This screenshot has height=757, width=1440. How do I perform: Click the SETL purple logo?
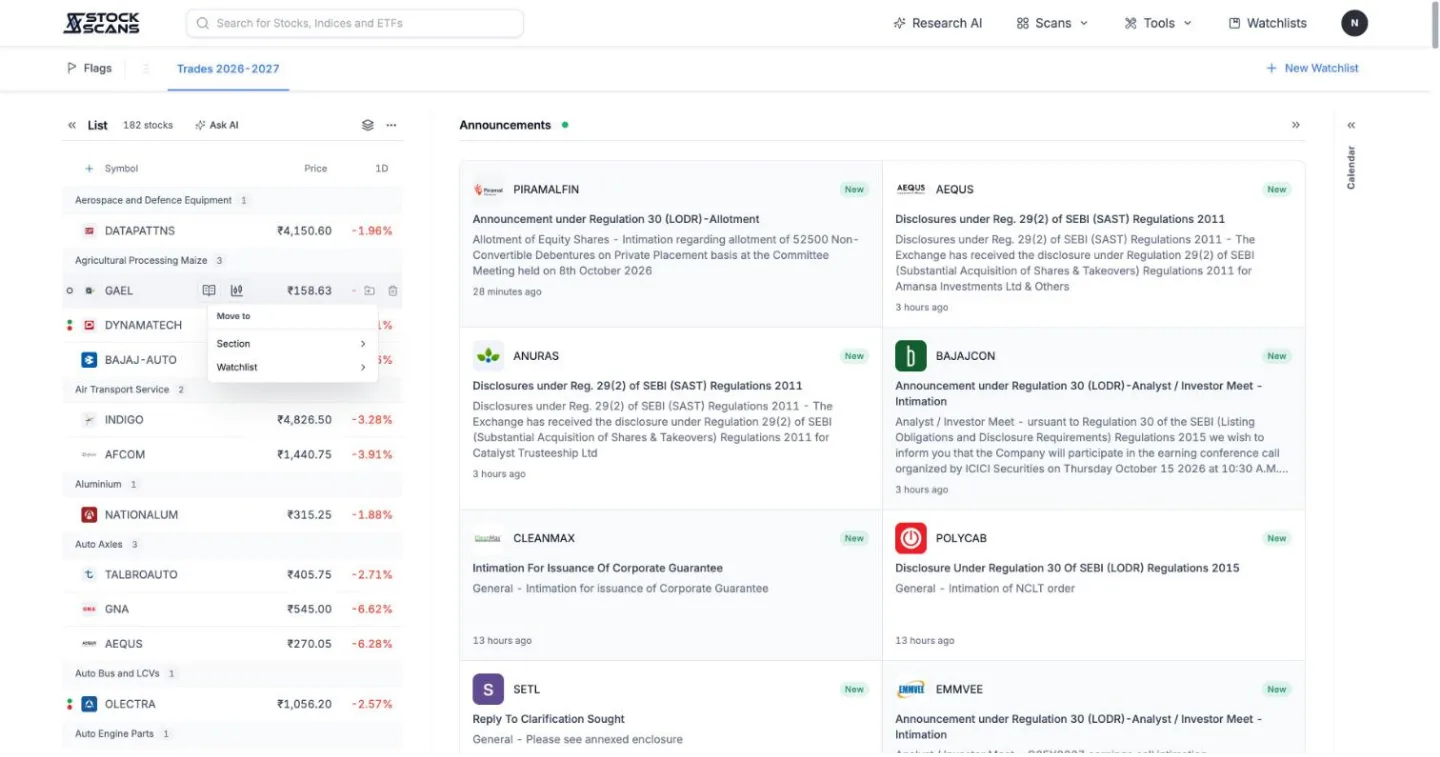pos(488,689)
